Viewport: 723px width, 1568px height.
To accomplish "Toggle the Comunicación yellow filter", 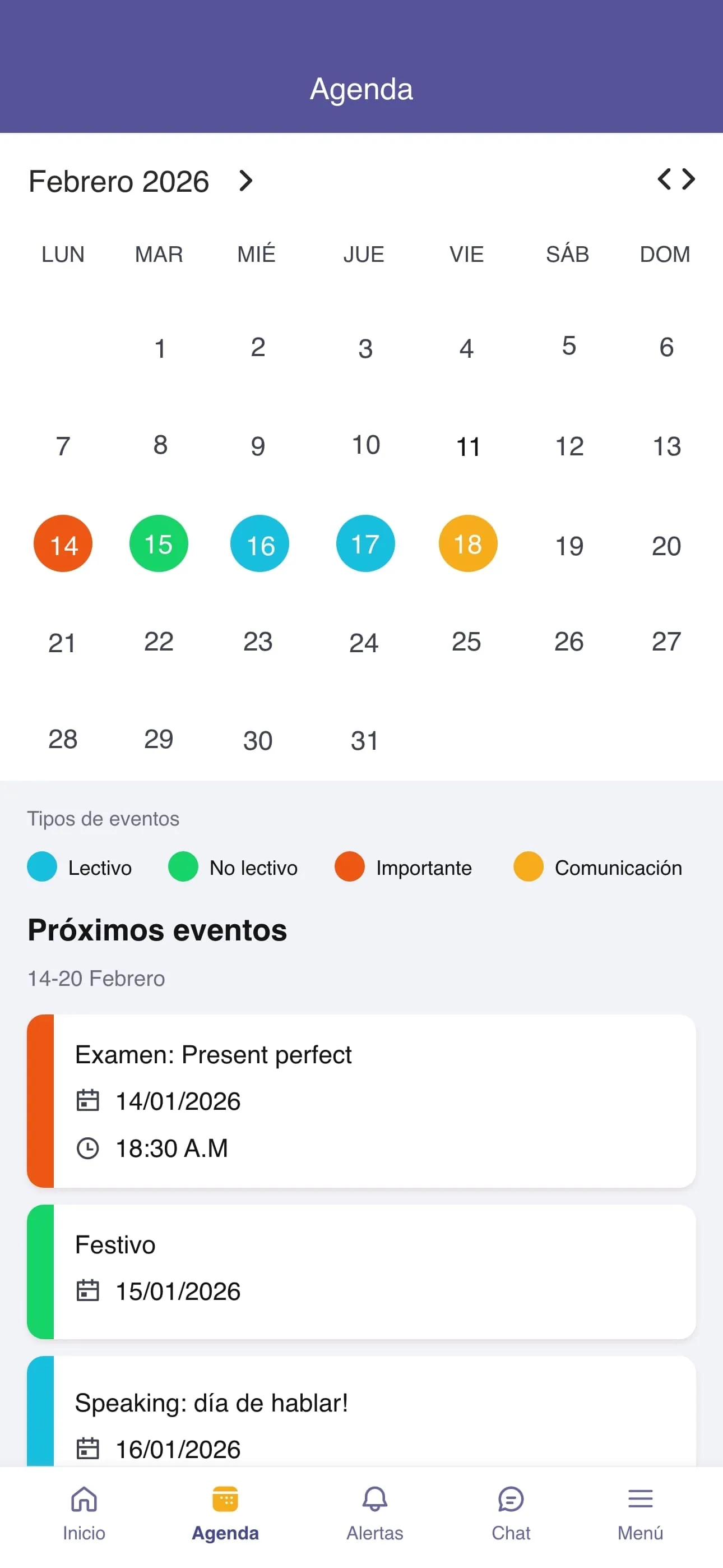I will pyautogui.click(x=597, y=867).
